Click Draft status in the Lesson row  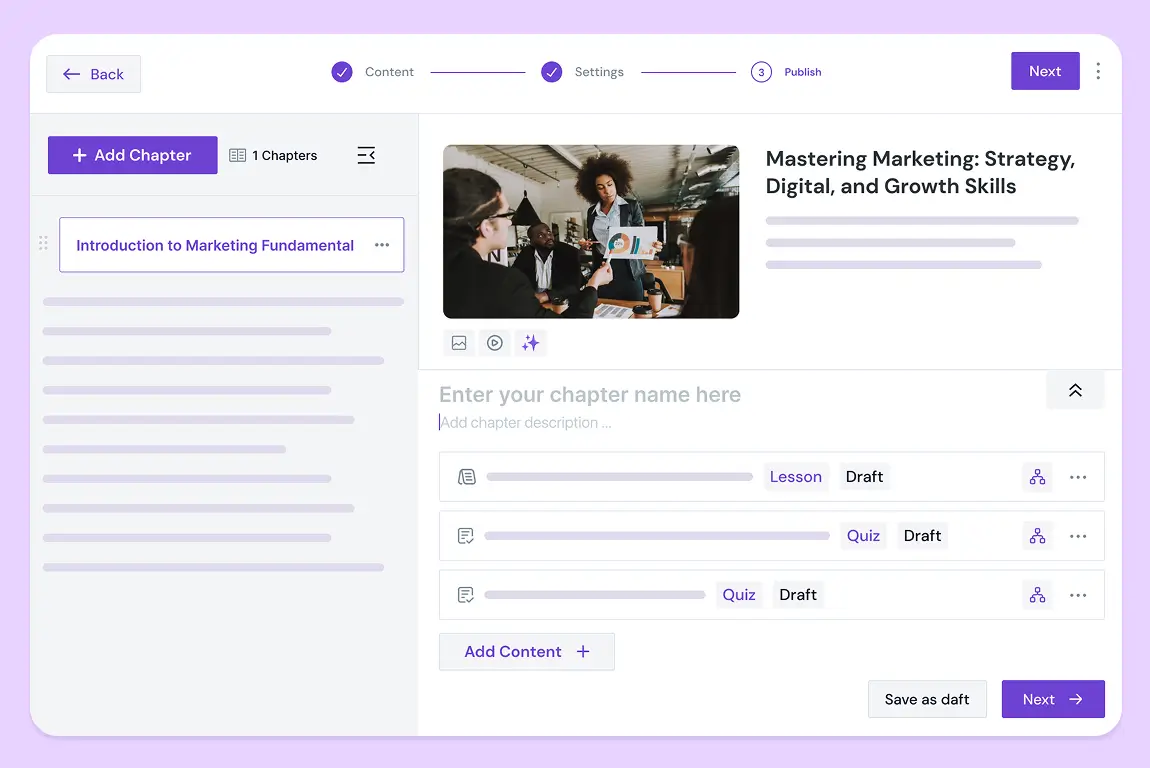pos(864,477)
